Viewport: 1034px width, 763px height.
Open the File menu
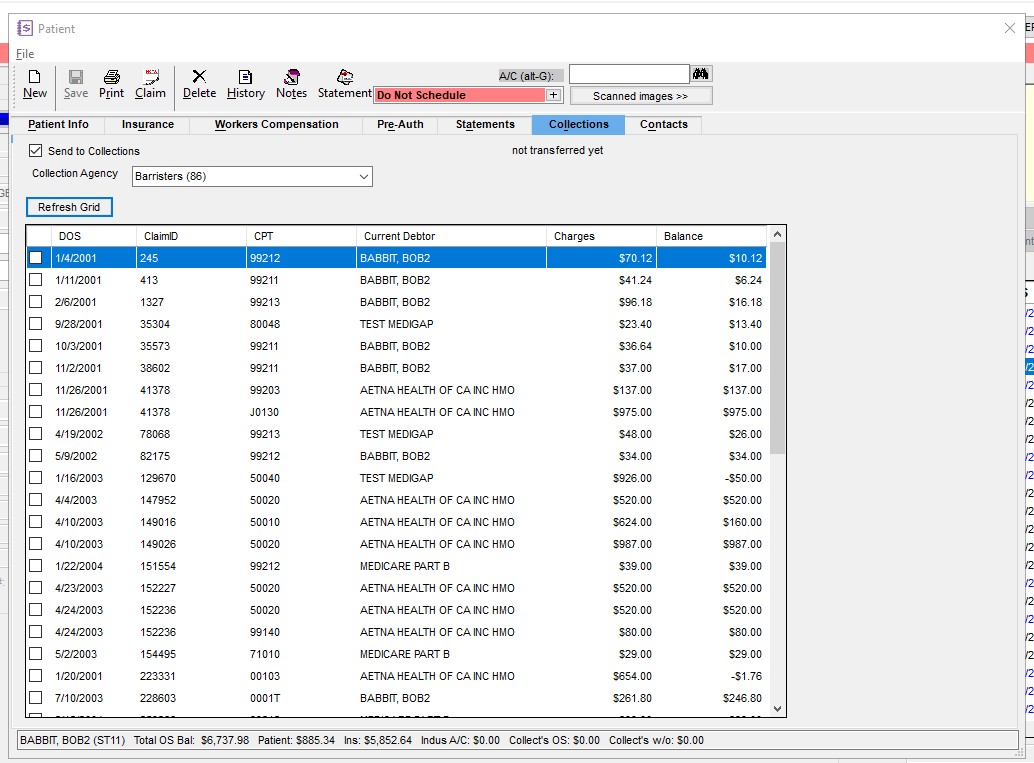pos(25,54)
